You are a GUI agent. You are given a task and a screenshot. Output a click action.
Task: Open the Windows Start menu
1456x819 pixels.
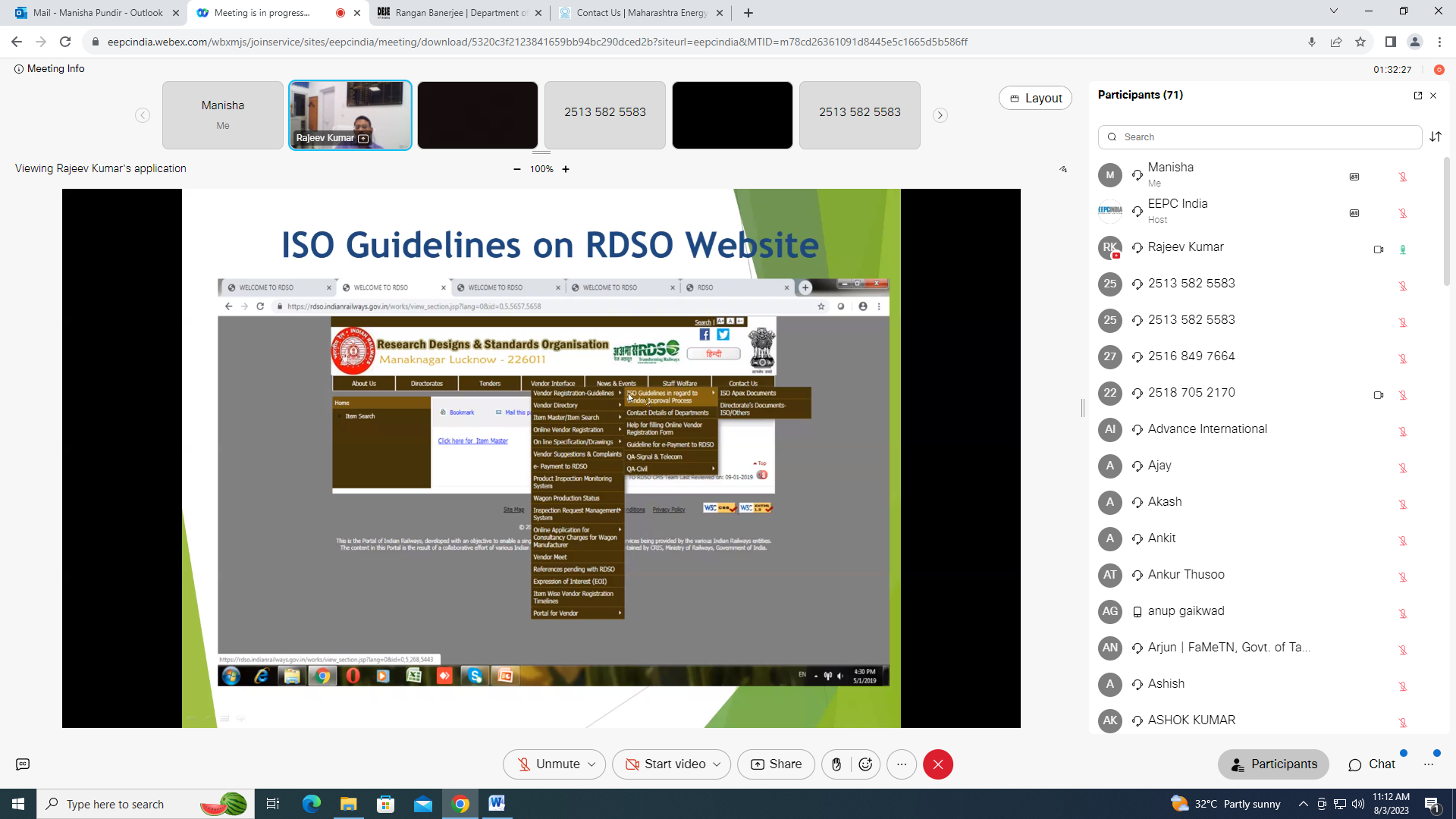pyautogui.click(x=18, y=804)
